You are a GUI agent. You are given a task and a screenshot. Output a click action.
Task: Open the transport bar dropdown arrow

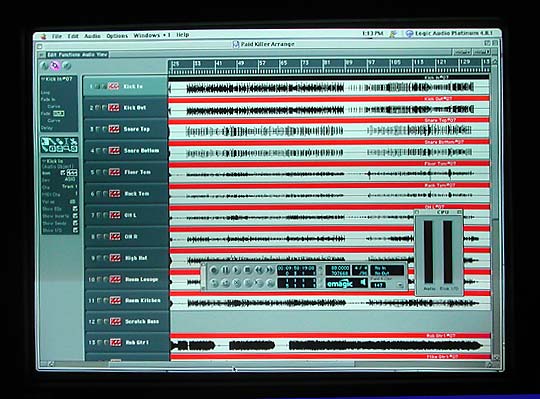pos(400,285)
